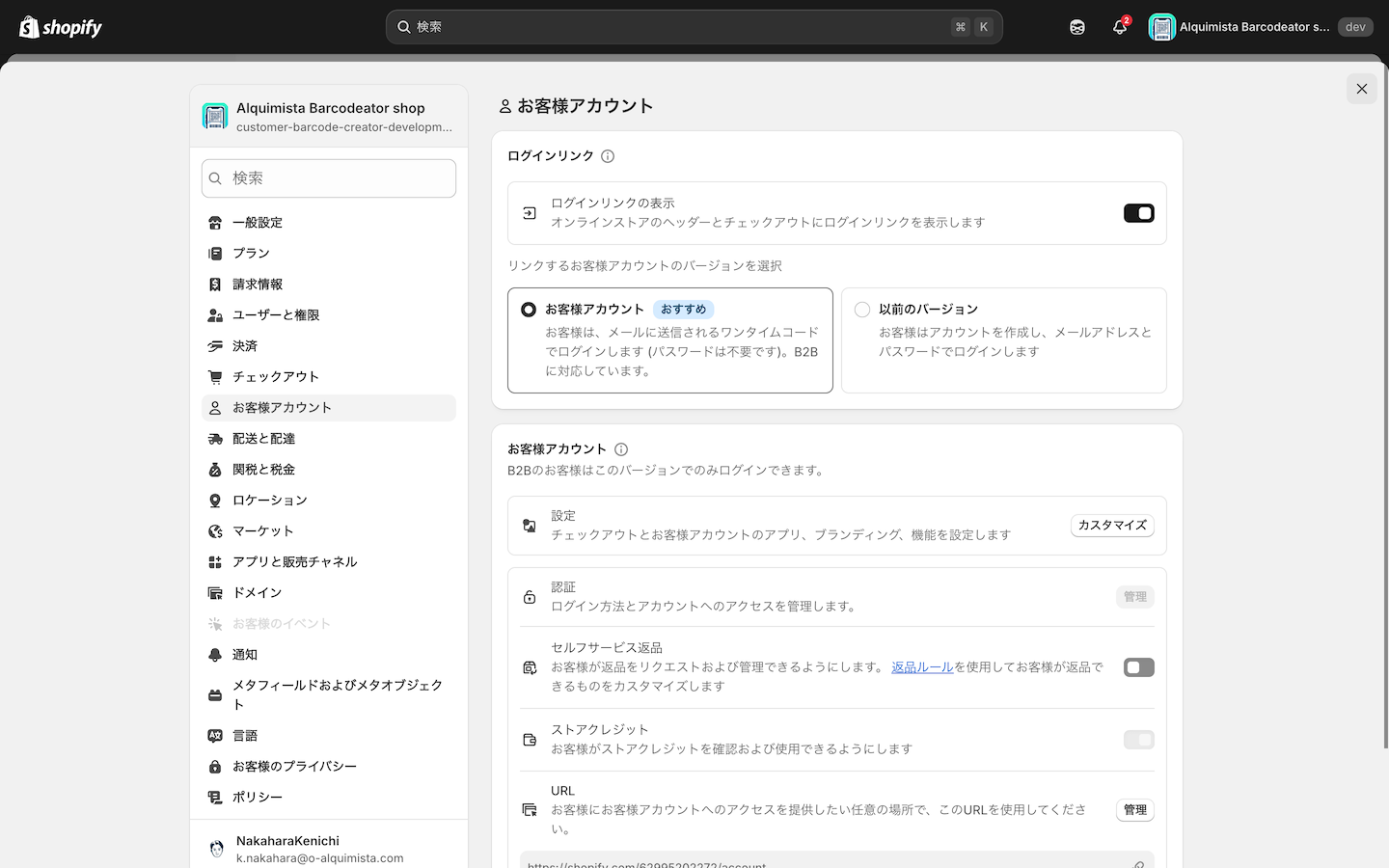Open the notifications bell icon
The height and width of the screenshot is (868, 1389).
click(1119, 27)
